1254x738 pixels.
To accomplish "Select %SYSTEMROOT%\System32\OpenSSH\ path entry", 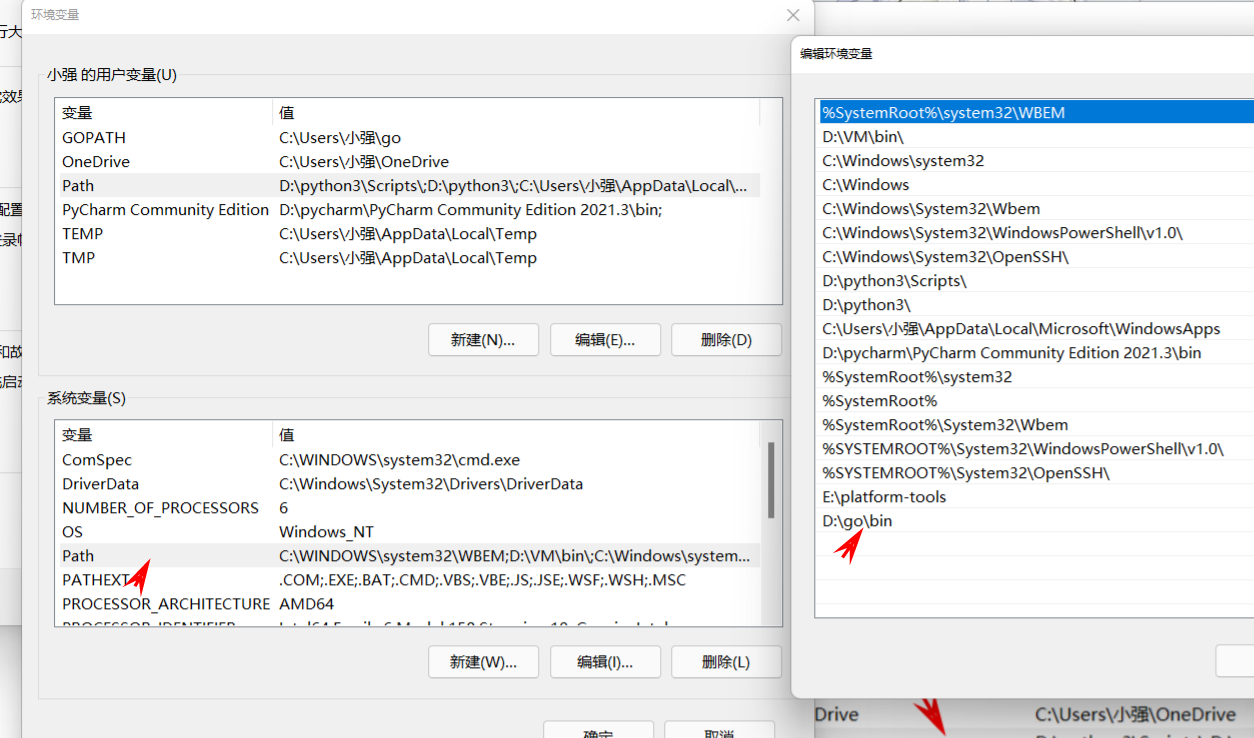I will (x=1036, y=473).
